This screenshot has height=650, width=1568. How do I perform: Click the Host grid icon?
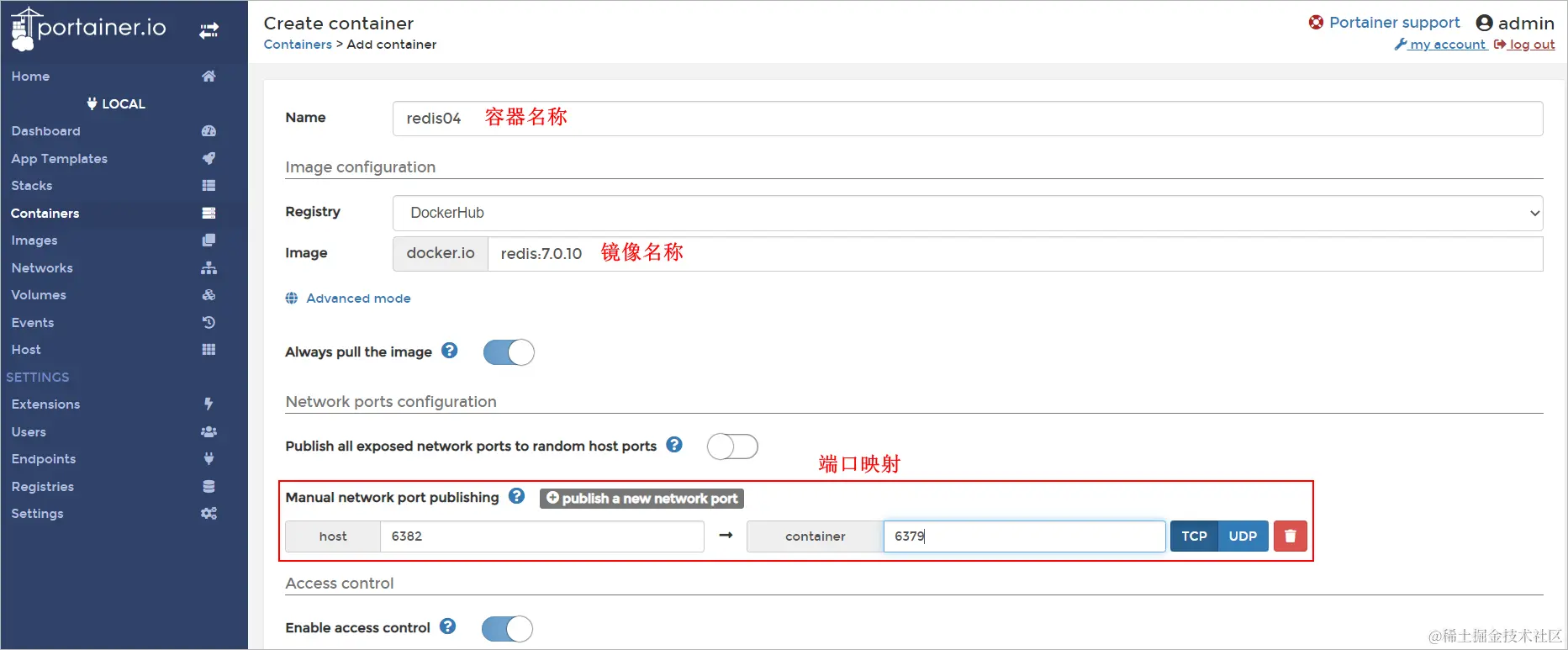tap(209, 350)
